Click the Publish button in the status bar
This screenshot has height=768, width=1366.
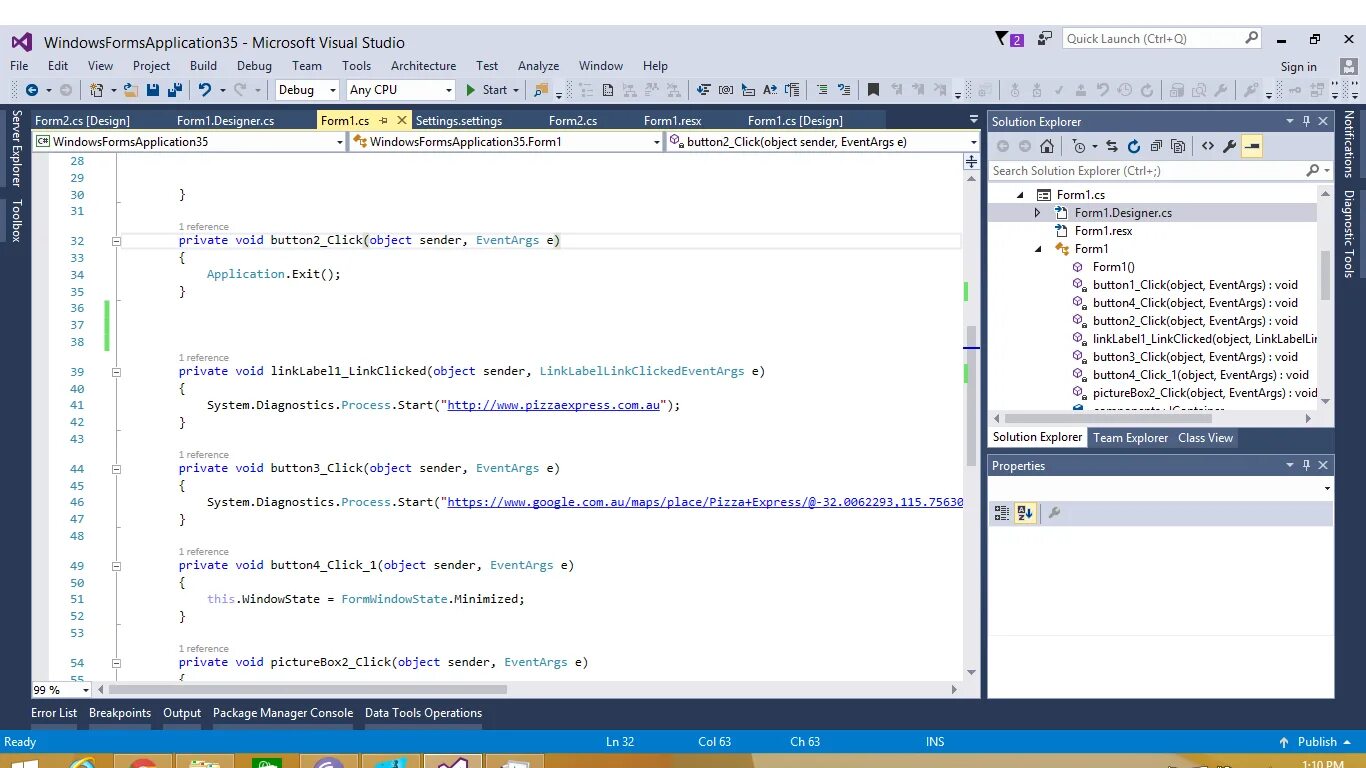coord(1317,742)
